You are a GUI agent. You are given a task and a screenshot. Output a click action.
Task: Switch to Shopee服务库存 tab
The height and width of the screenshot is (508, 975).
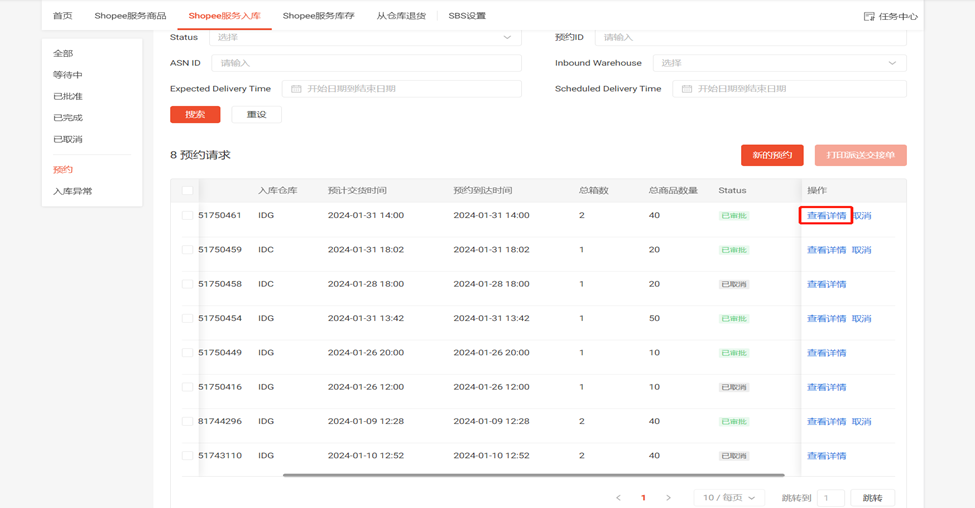pos(318,16)
